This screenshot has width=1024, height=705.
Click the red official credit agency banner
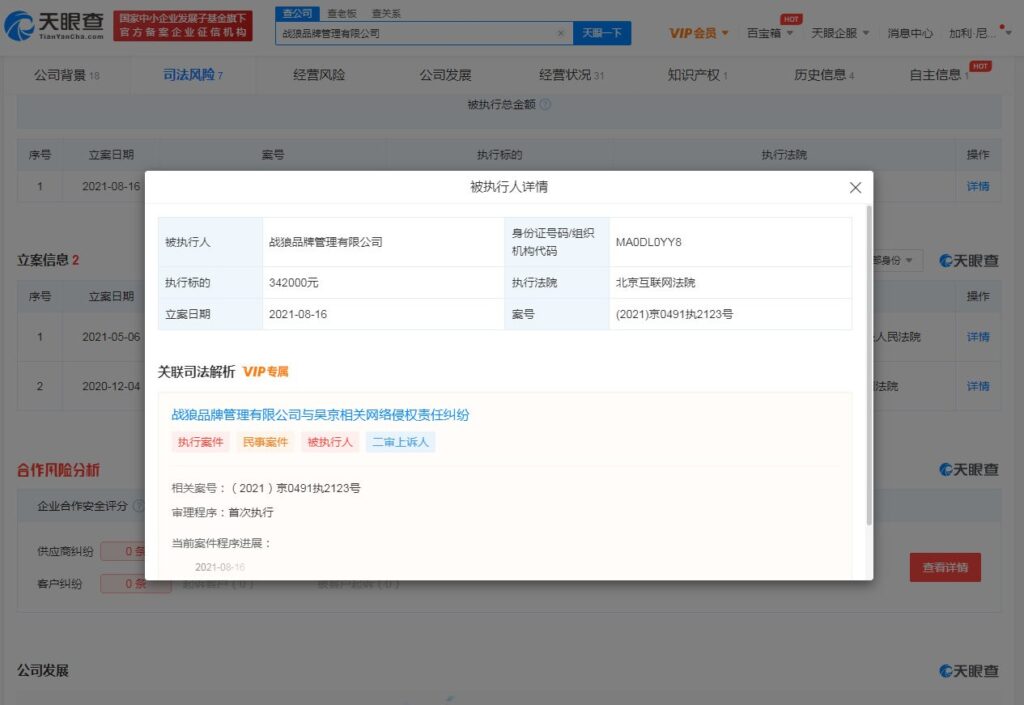pyautogui.click(x=183, y=25)
